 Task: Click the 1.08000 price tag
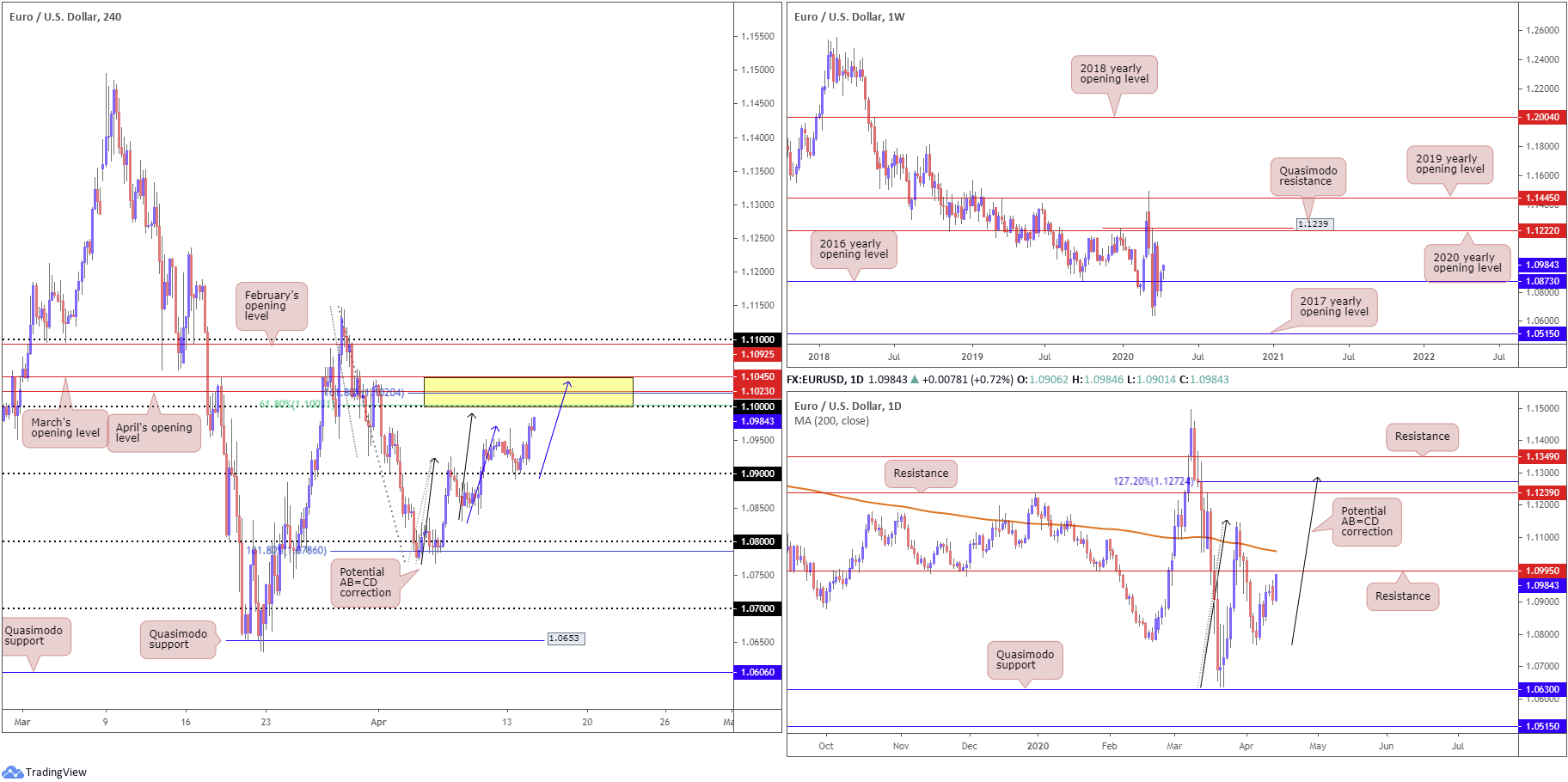click(757, 541)
